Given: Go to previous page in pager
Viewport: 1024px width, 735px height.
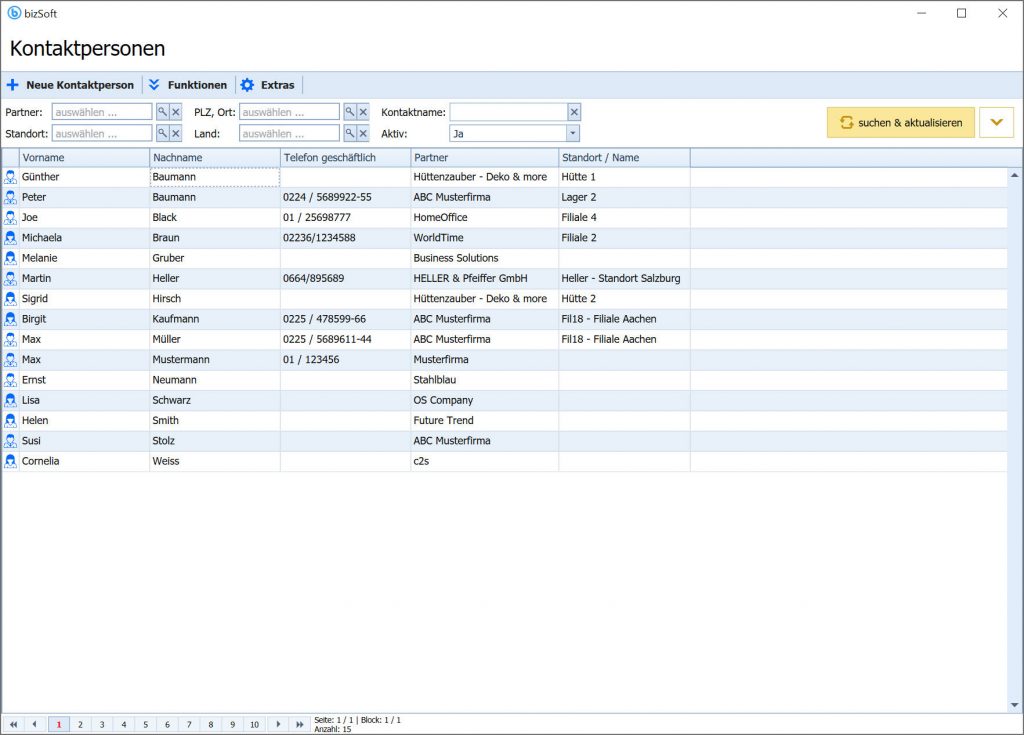Looking at the screenshot, I should click(x=35, y=724).
